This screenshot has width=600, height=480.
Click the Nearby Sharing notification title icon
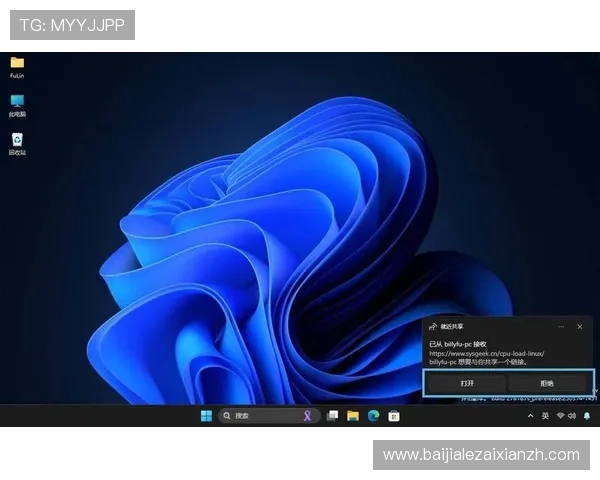[x=432, y=326]
